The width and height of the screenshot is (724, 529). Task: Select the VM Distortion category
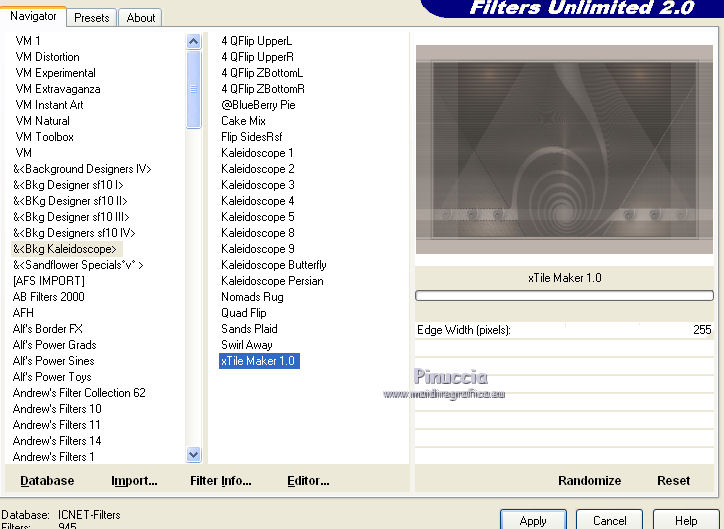pyautogui.click(x=48, y=57)
